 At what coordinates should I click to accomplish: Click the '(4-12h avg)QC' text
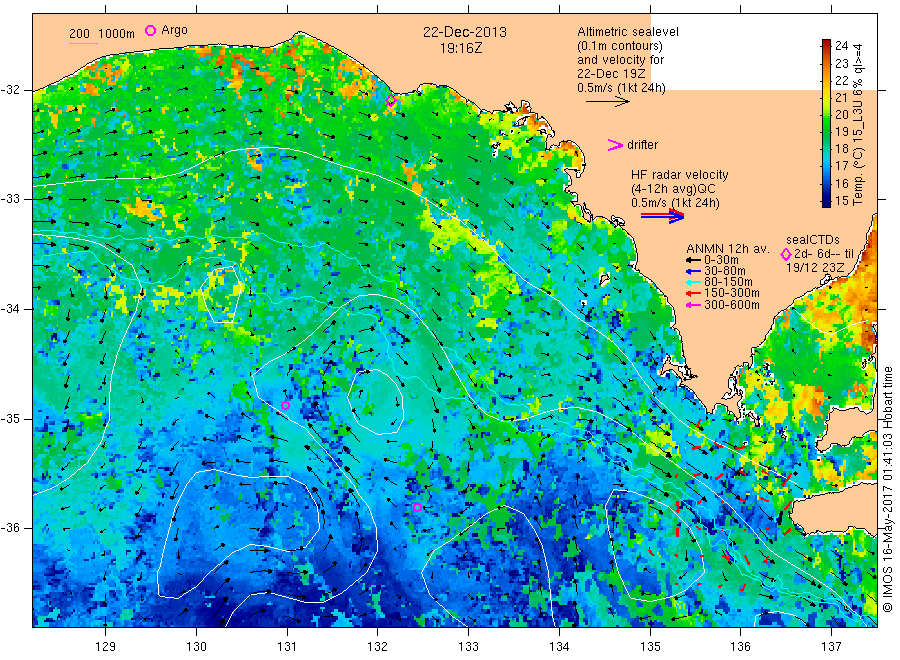click(673, 189)
